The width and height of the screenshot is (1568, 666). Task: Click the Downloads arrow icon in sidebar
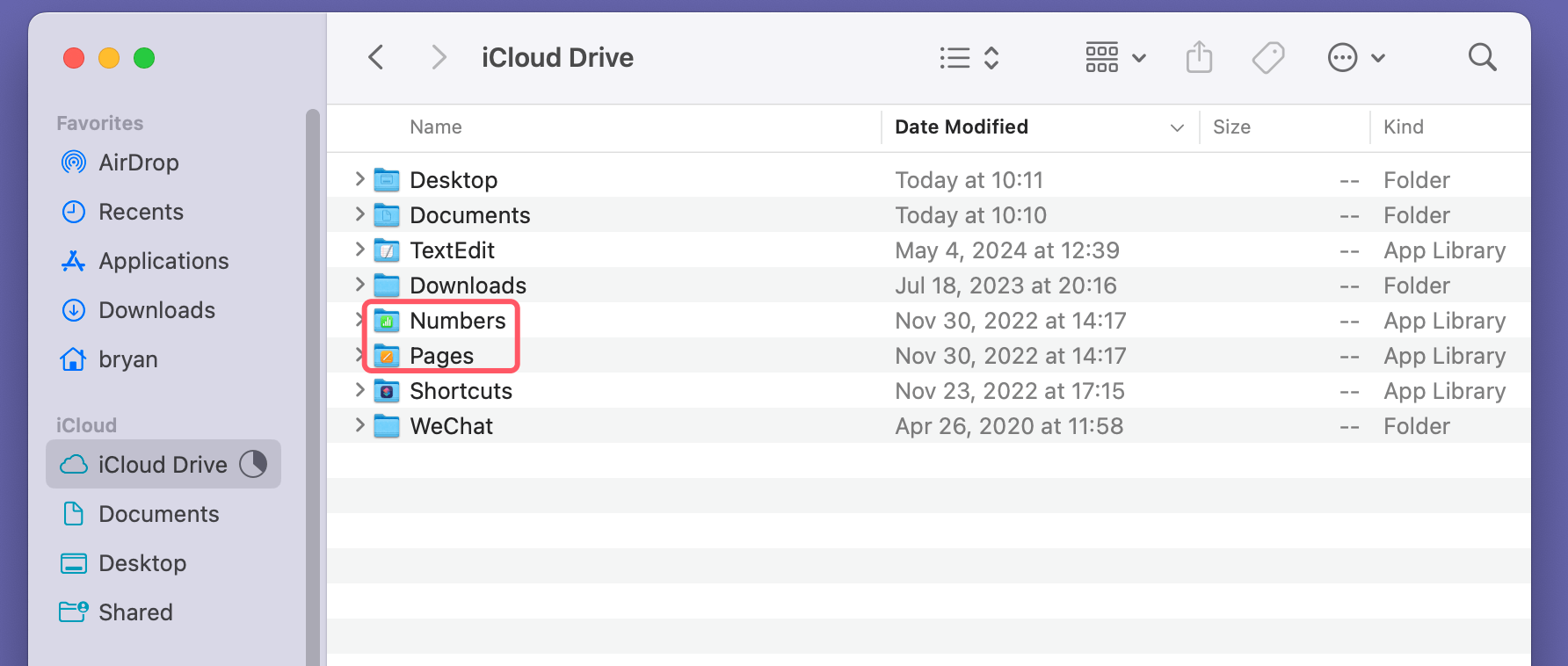coord(74,310)
